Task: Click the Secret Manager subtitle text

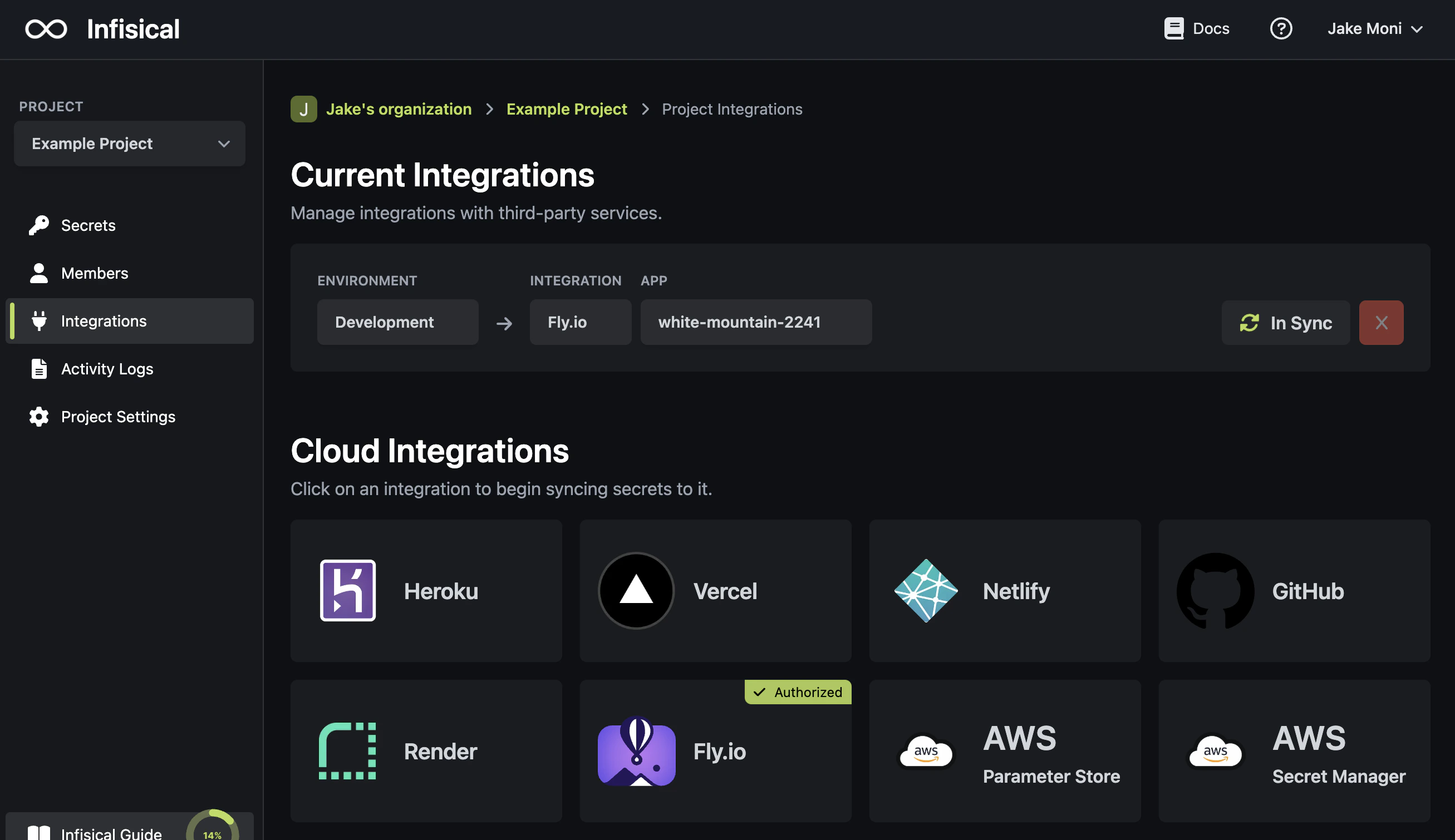Action: pyautogui.click(x=1339, y=776)
